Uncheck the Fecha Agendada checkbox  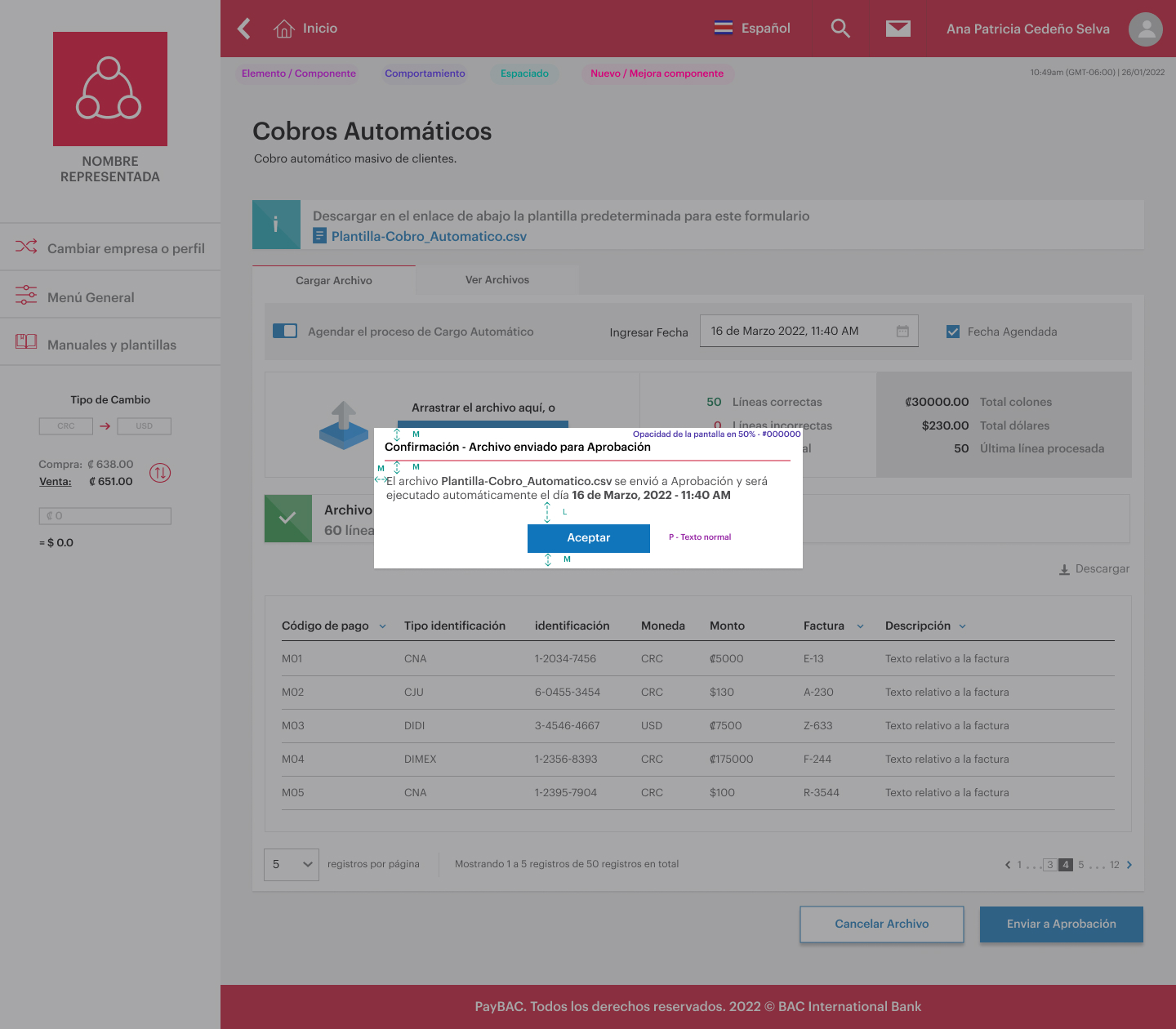(x=952, y=331)
